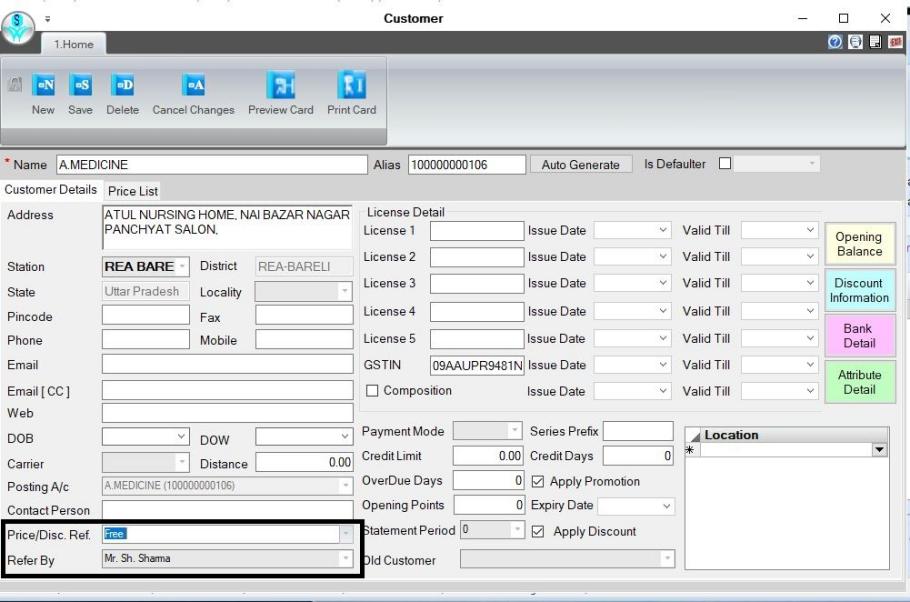Open the Station dropdown

[x=182, y=266]
